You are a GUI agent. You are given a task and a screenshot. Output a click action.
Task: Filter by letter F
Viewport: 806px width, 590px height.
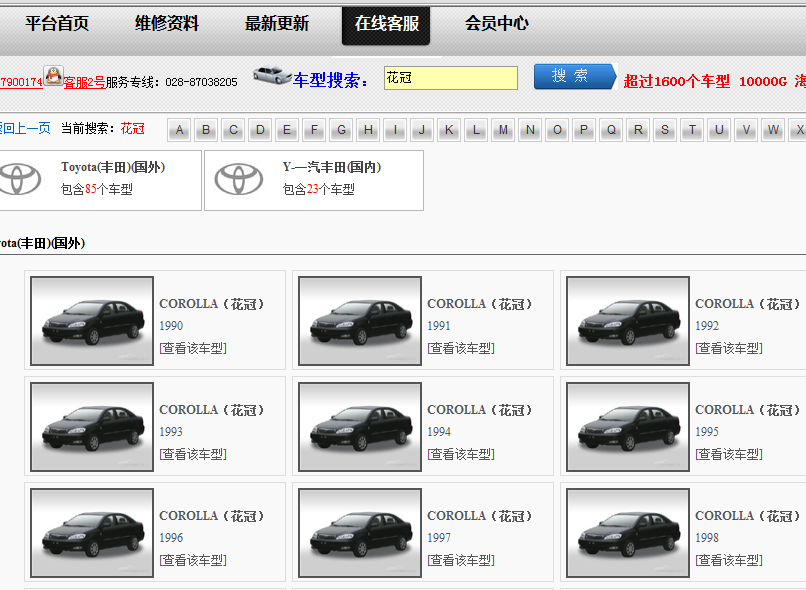click(314, 130)
